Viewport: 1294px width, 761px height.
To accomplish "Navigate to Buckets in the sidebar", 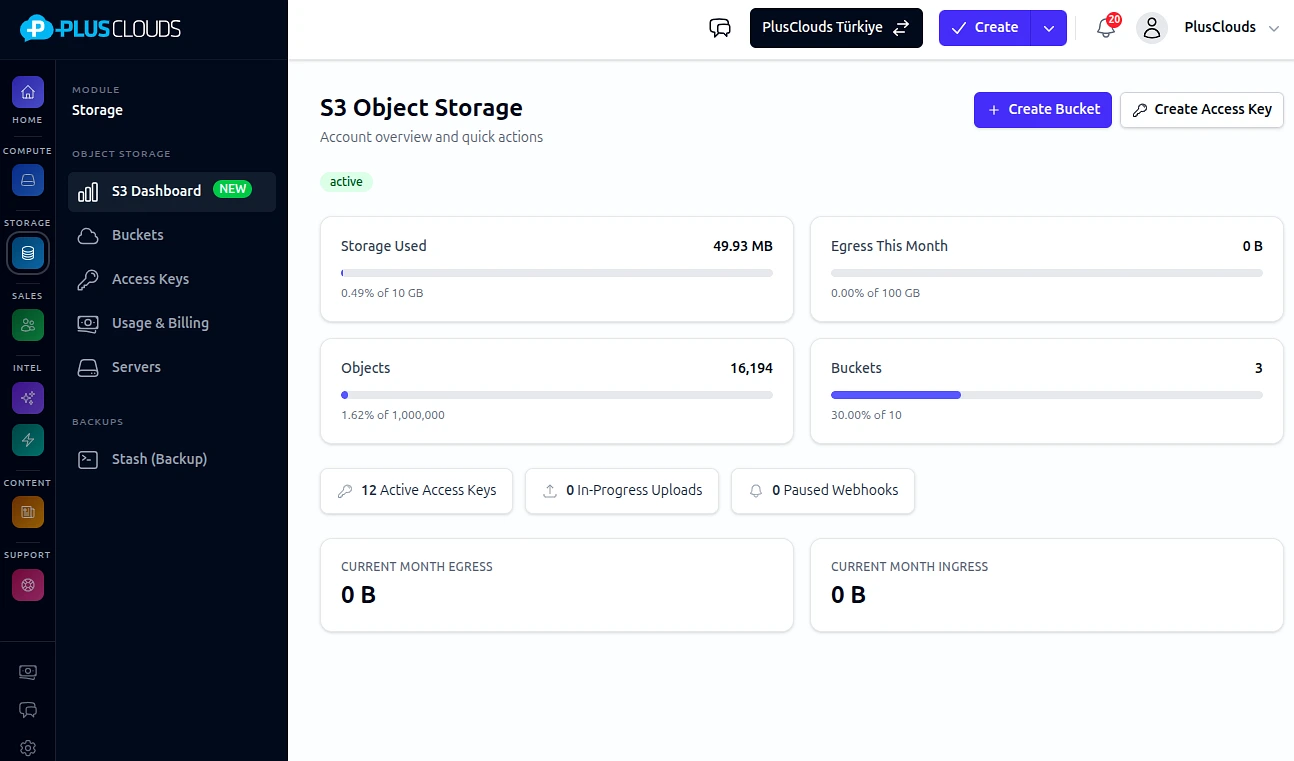I will [x=172, y=235].
